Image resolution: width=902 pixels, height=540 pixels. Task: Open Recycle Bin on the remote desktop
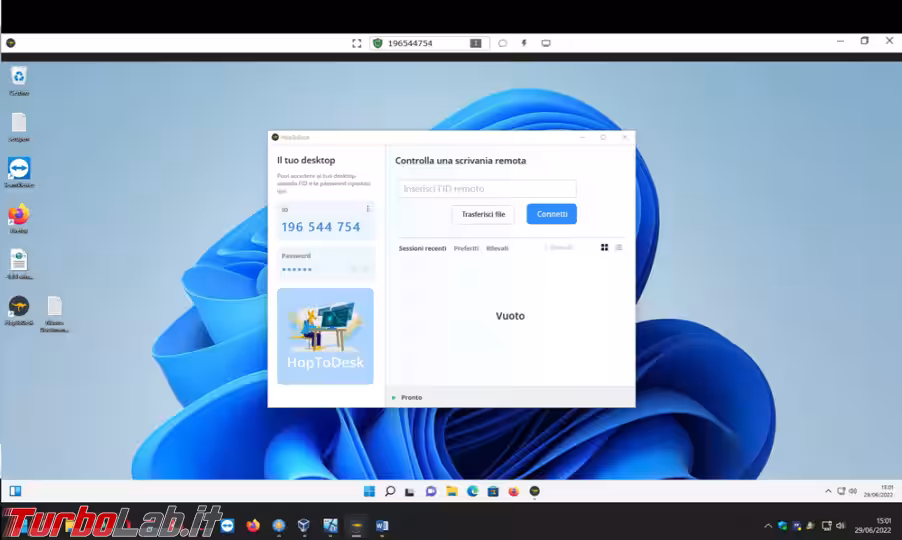[19, 76]
